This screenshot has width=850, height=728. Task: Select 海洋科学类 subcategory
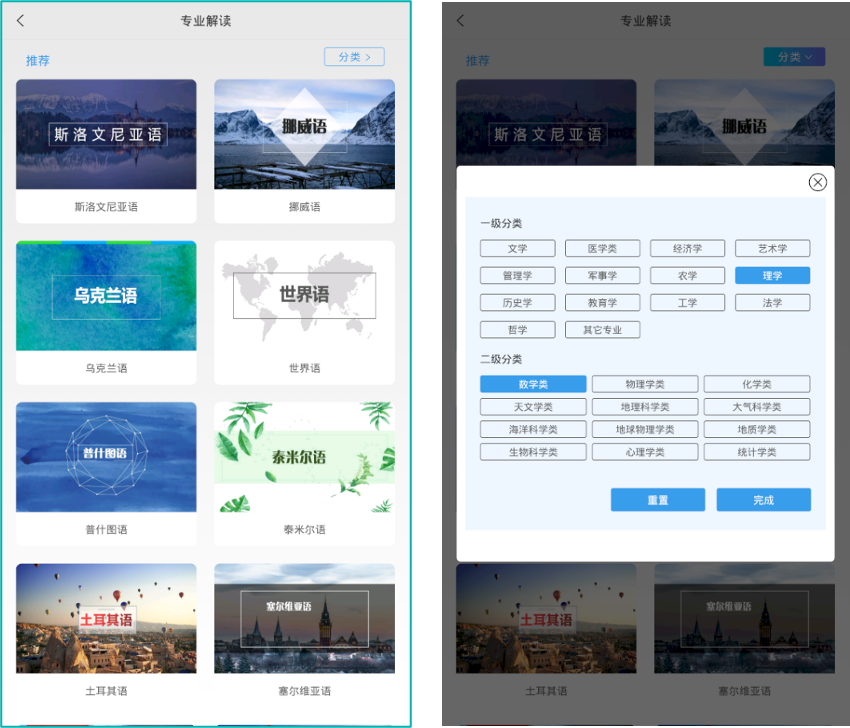[533, 429]
